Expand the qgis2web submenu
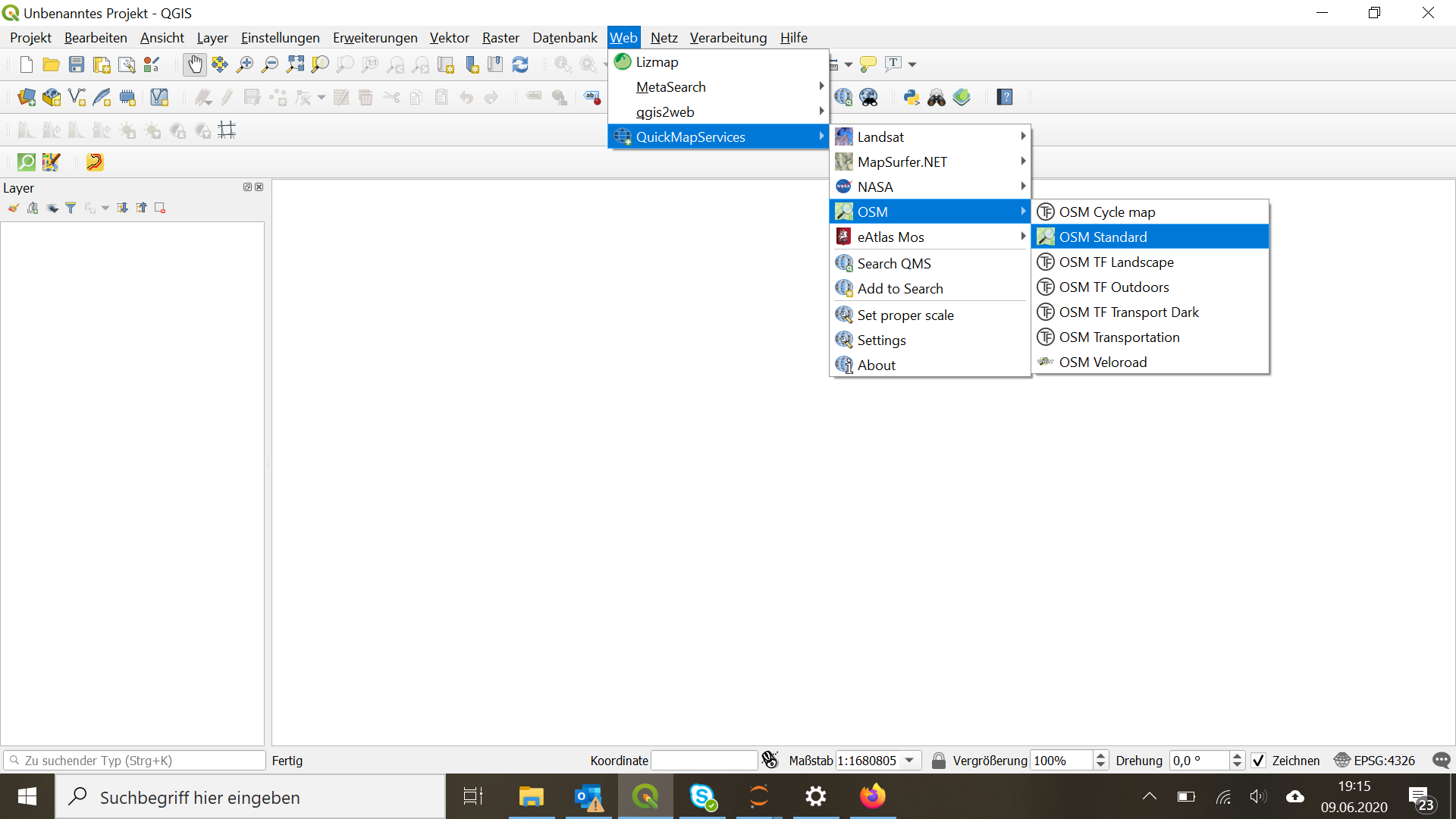 (718, 111)
